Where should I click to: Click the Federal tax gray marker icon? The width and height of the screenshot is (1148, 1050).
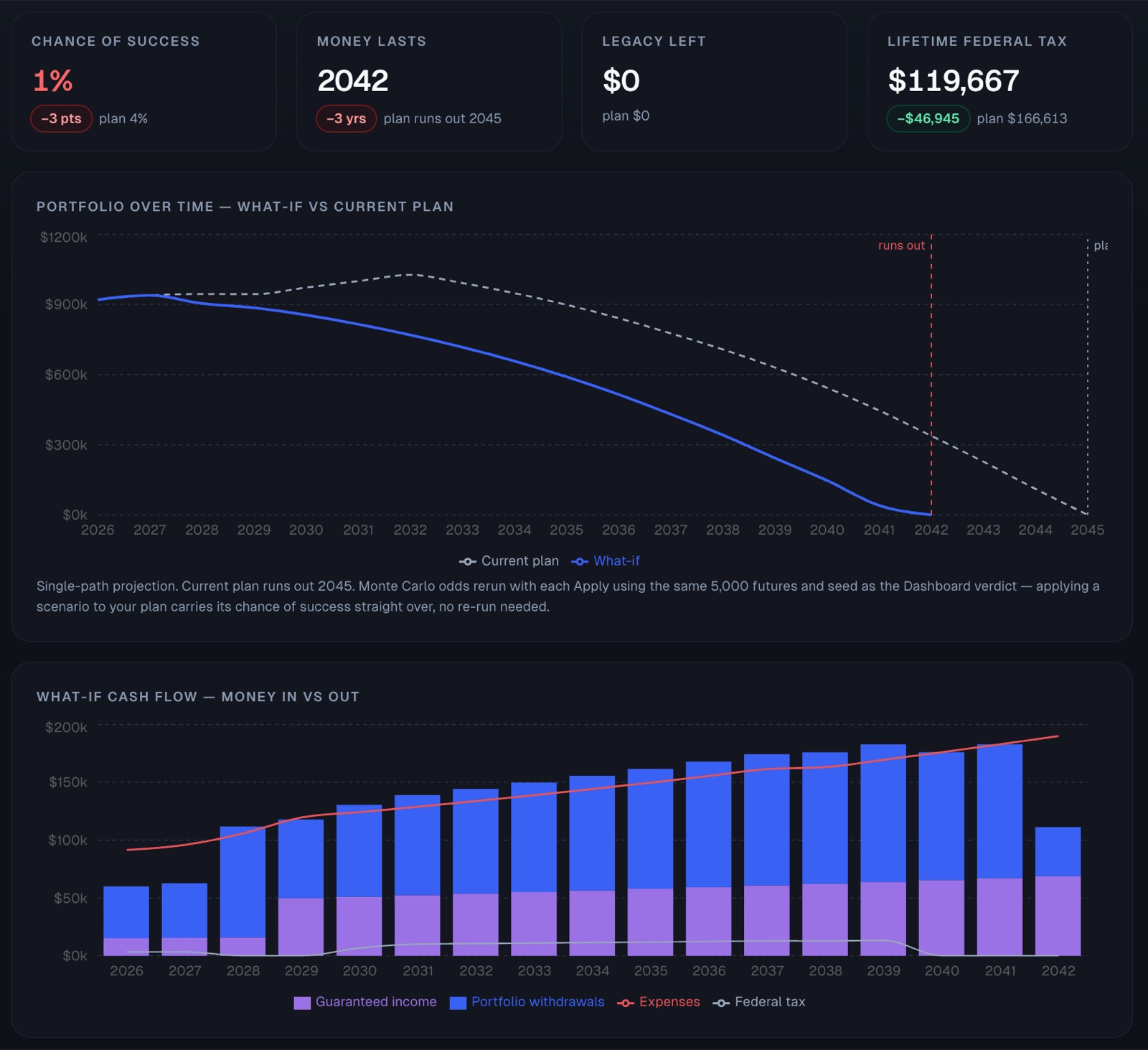[721, 1003]
